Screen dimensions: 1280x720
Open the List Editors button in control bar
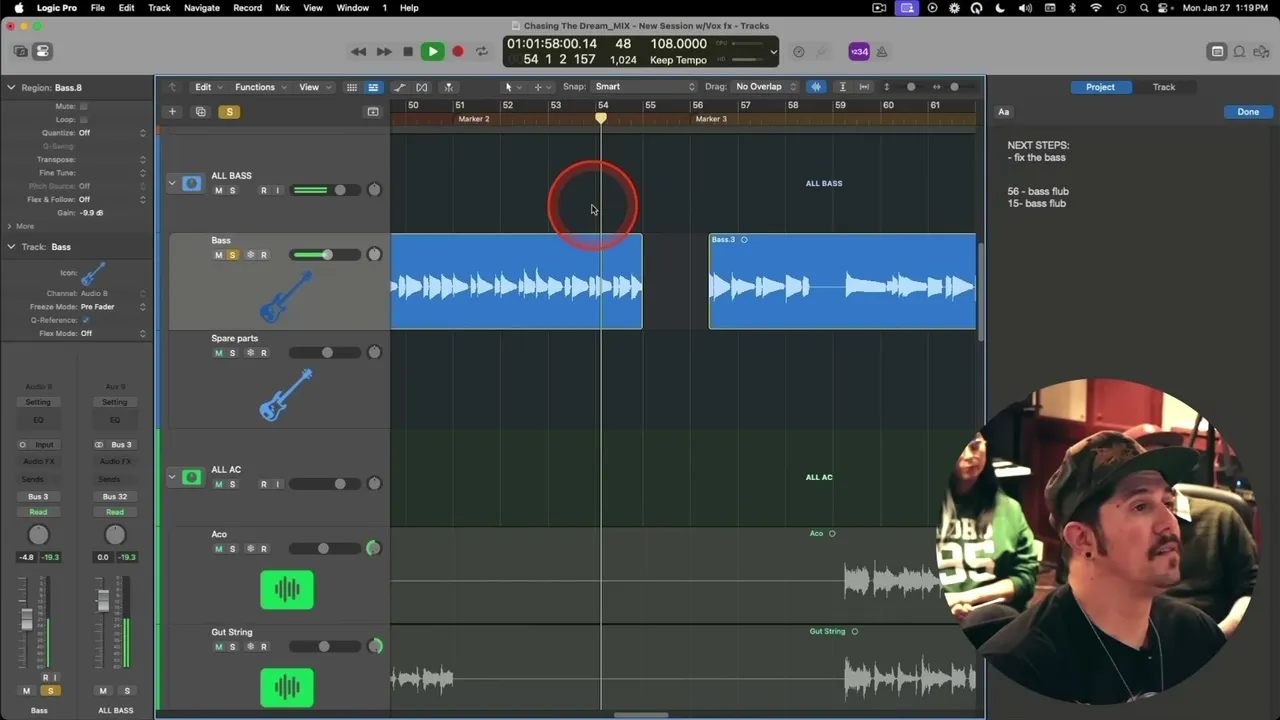click(x=1217, y=51)
